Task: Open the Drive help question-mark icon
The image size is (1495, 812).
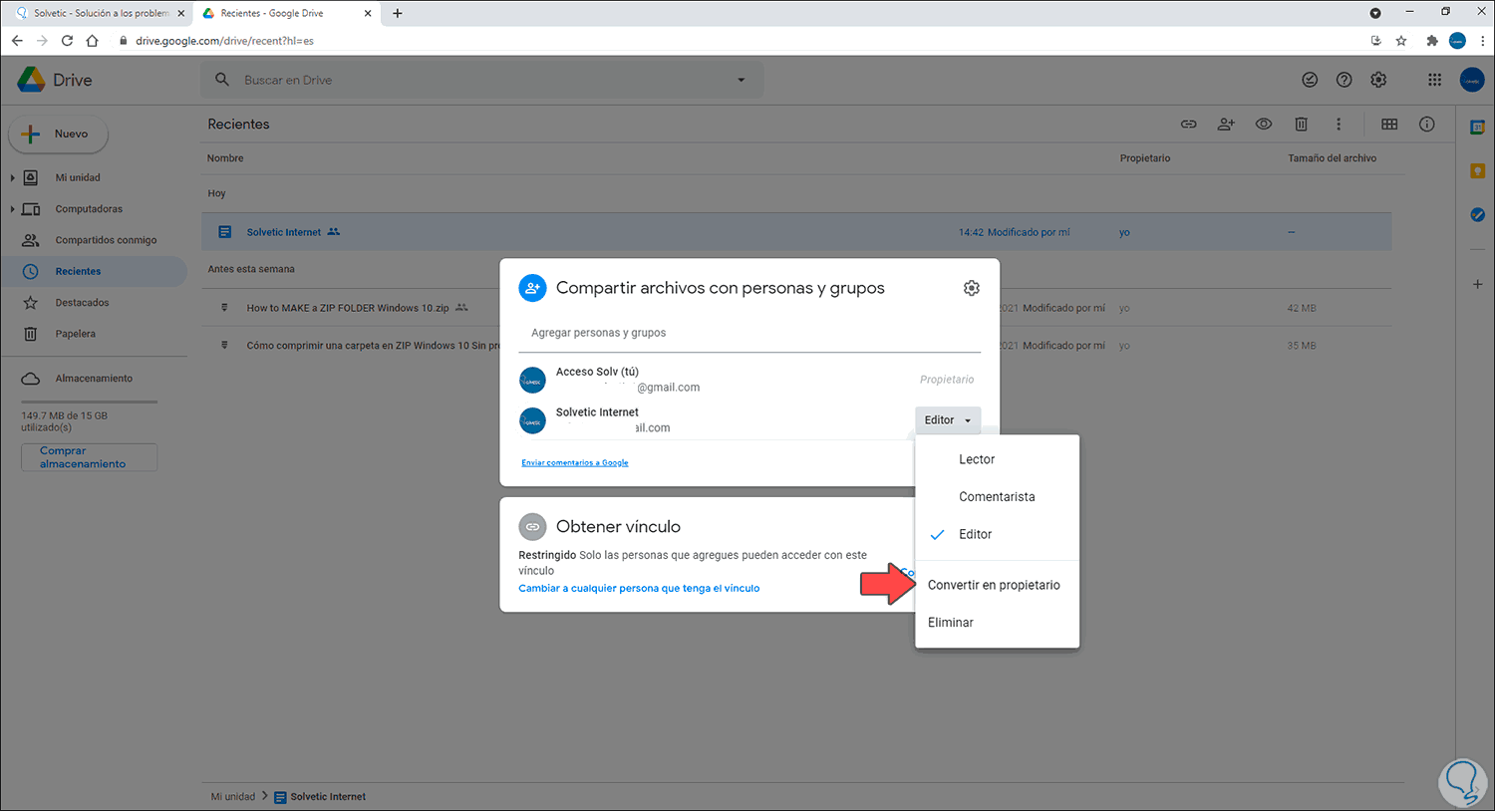Action: (1344, 80)
